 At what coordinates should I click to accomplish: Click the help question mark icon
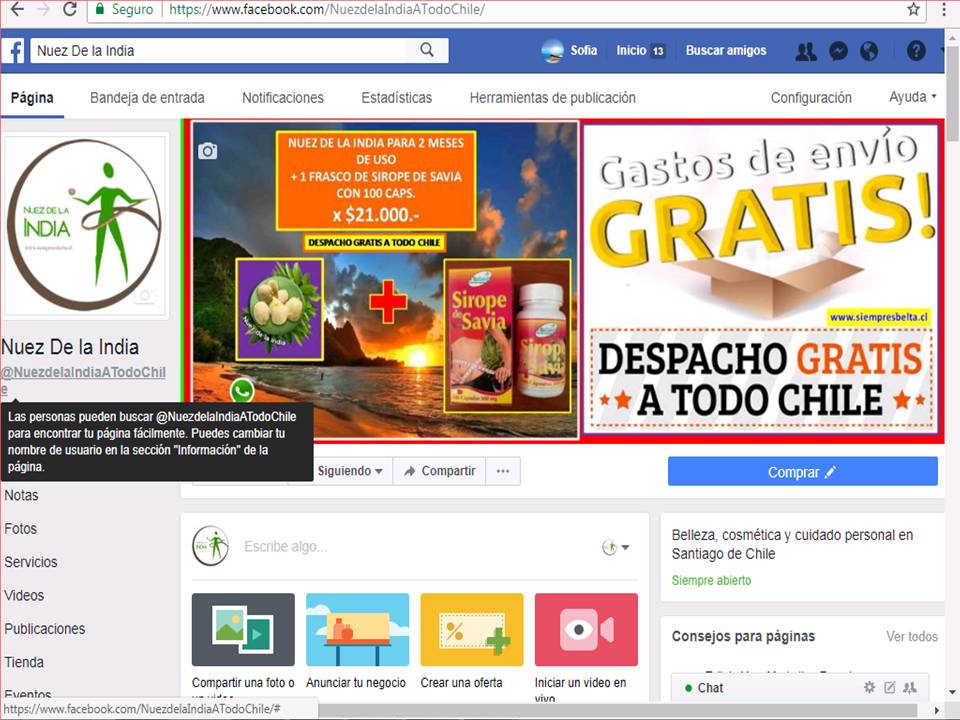tap(915, 51)
